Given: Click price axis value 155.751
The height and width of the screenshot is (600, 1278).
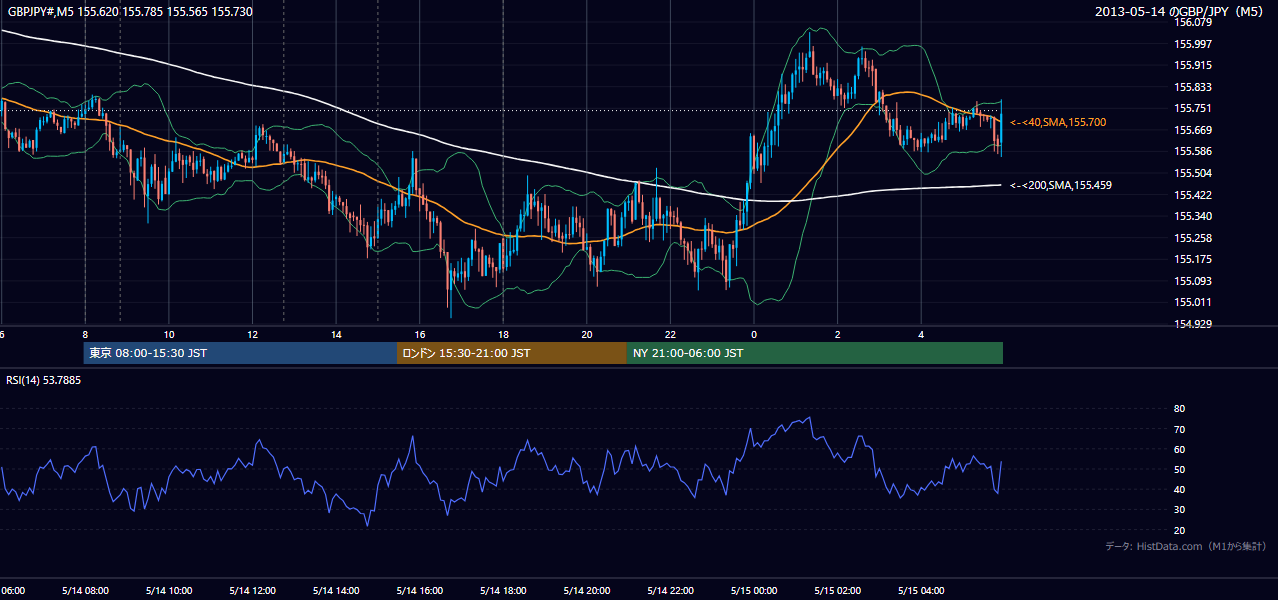Looking at the screenshot, I should (1193, 108).
